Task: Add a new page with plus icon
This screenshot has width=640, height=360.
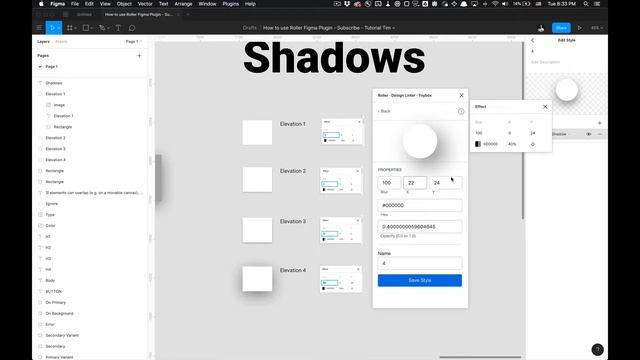Action: [x=139, y=56]
